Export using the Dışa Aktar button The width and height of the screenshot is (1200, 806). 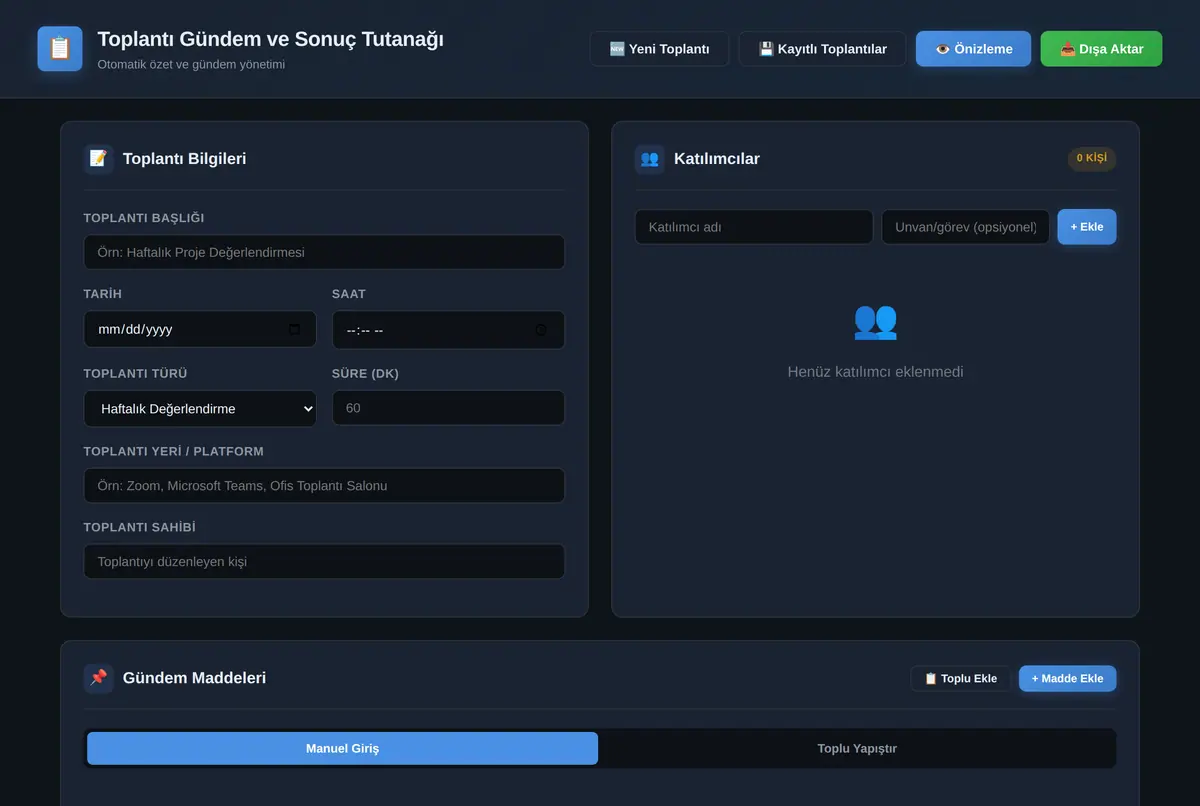(x=1101, y=49)
